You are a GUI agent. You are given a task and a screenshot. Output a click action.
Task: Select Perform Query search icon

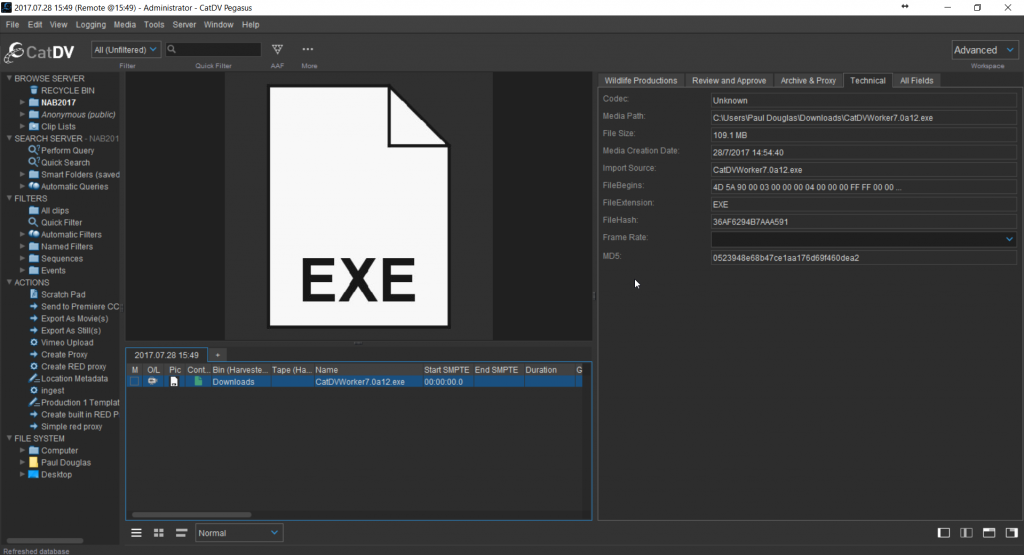point(33,150)
